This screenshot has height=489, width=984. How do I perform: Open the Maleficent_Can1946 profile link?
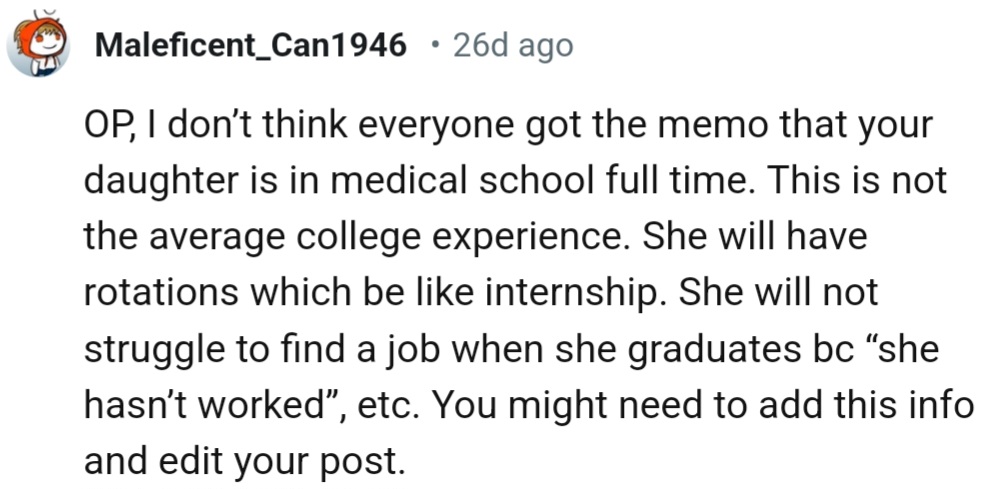pos(251,45)
